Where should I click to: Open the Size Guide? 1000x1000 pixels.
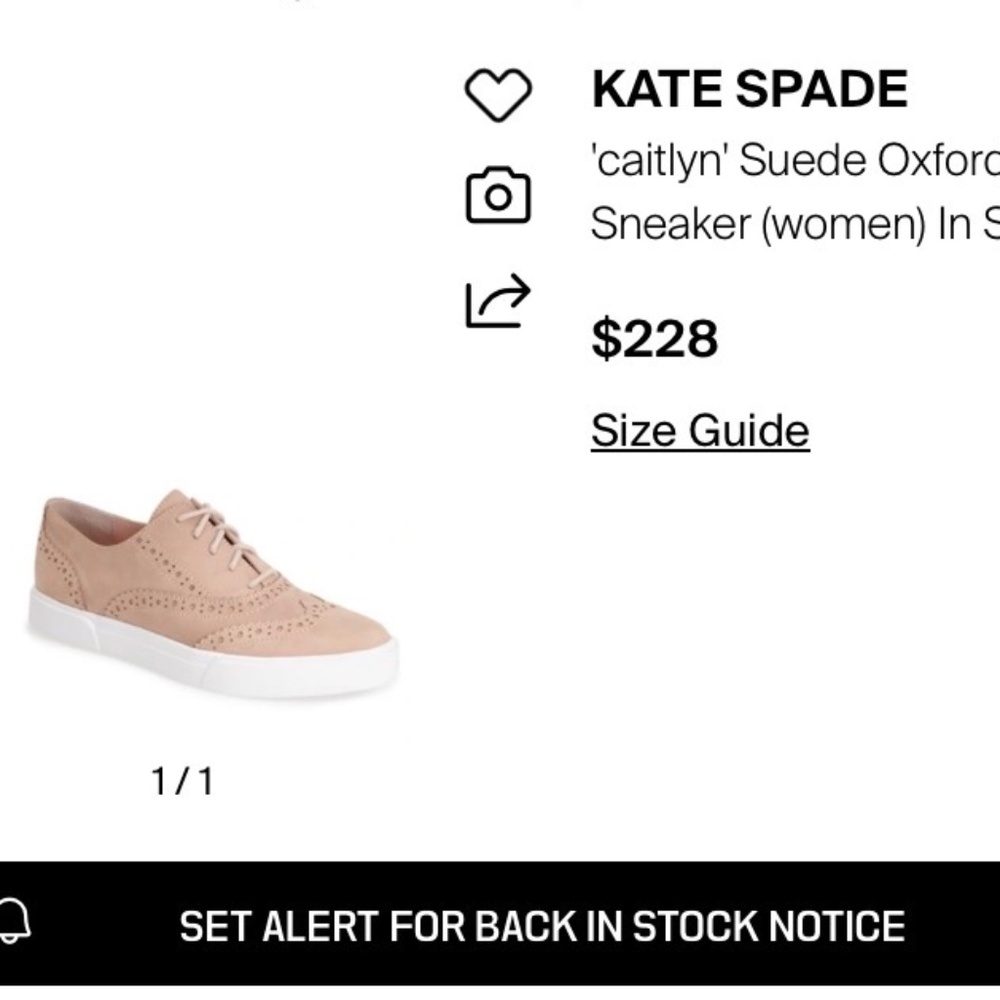click(x=702, y=430)
